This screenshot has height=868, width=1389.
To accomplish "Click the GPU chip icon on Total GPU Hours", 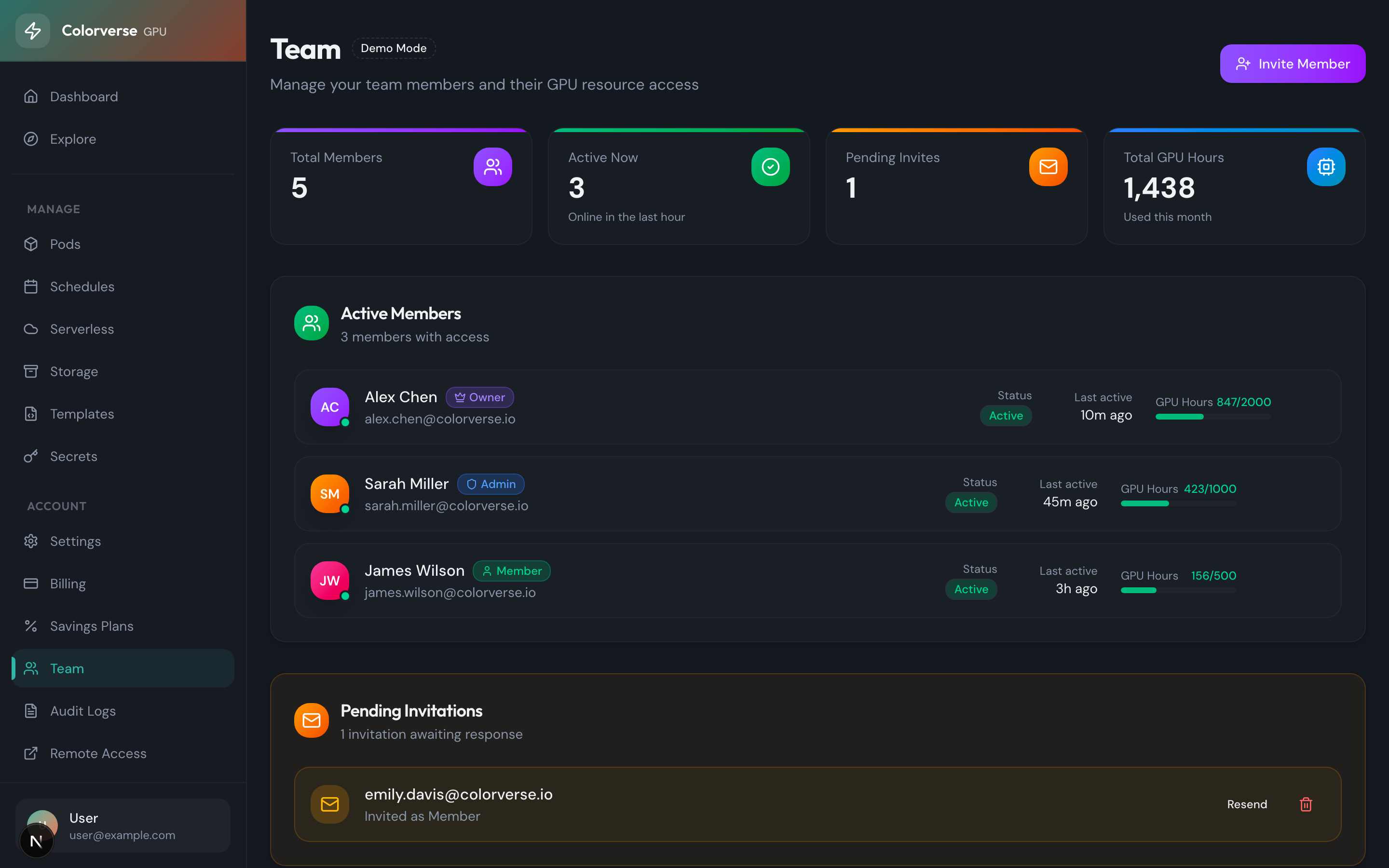I will click(1326, 166).
